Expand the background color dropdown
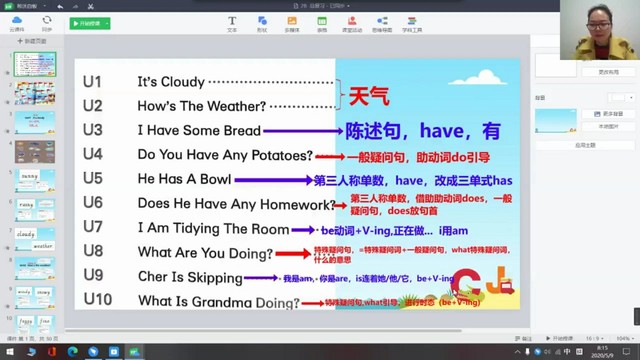The image size is (640, 360). point(631,98)
